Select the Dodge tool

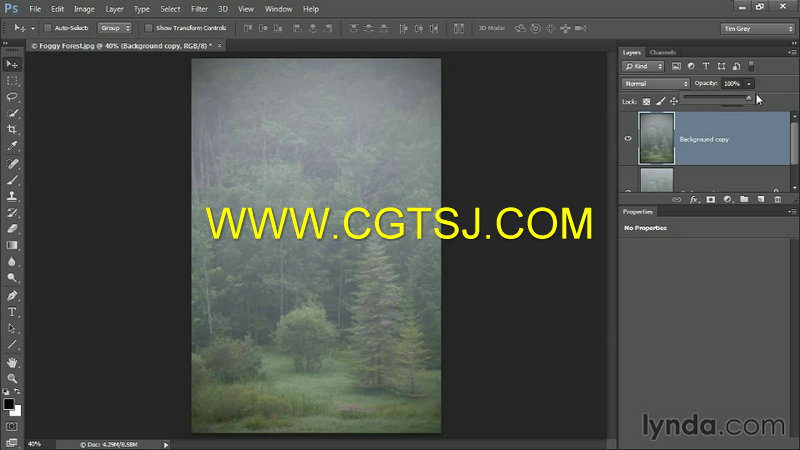click(x=12, y=278)
